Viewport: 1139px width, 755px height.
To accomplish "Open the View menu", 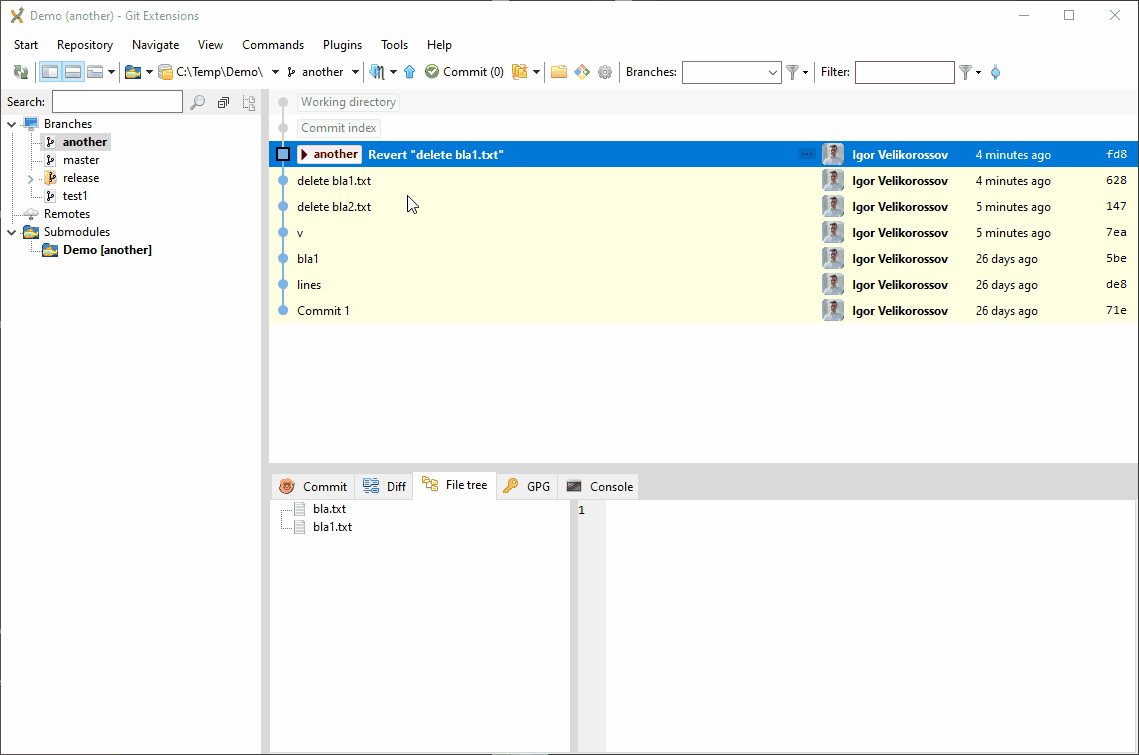I will pos(210,45).
